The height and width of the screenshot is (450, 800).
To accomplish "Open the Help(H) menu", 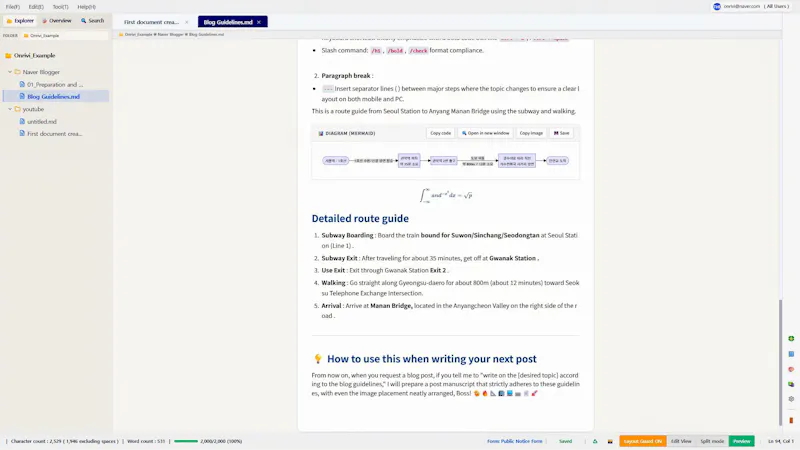I will click(86, 7).
